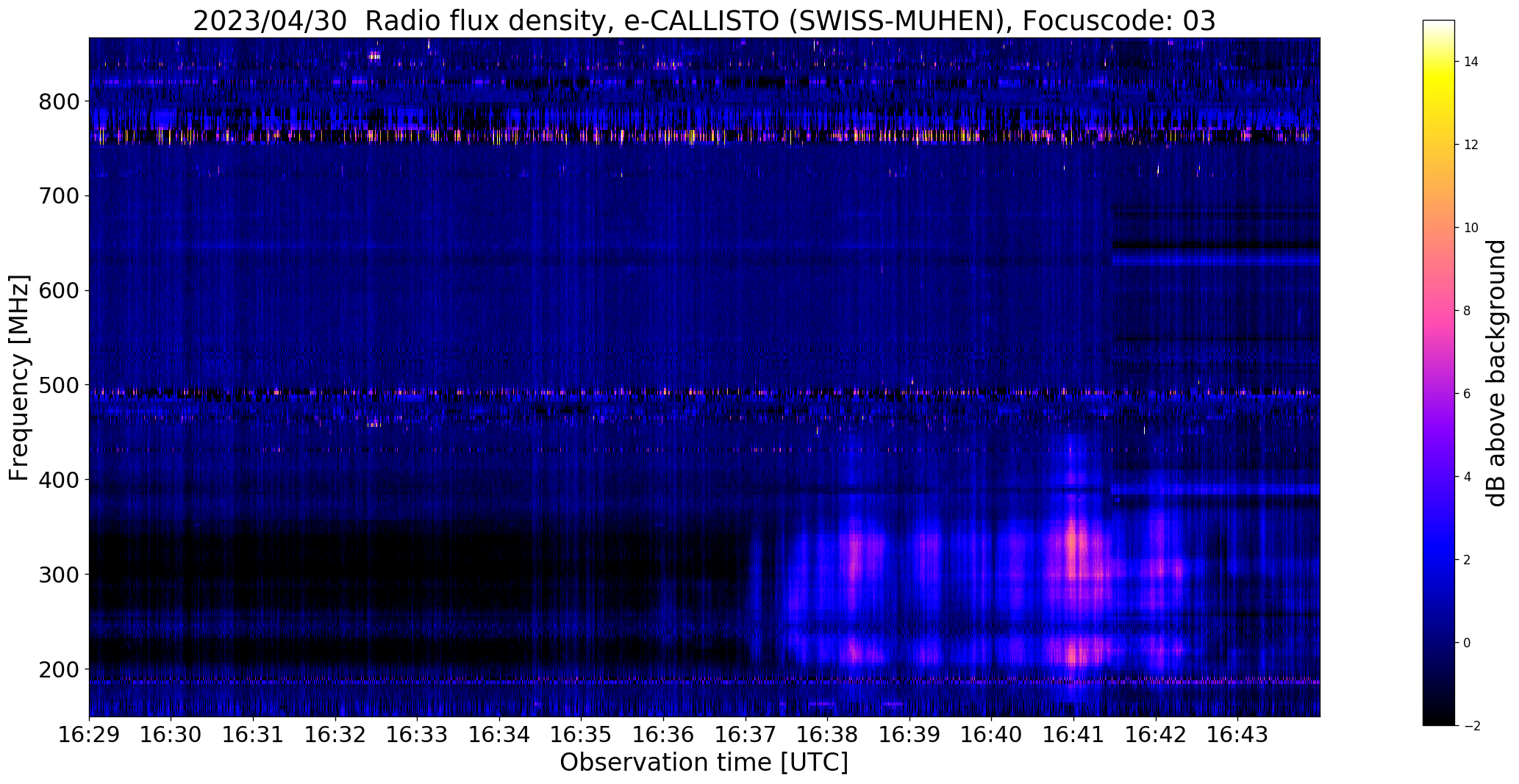Click the 16:31 time tick label
The width and height of the screenshot is (1519, 784).
click(254, 734)
